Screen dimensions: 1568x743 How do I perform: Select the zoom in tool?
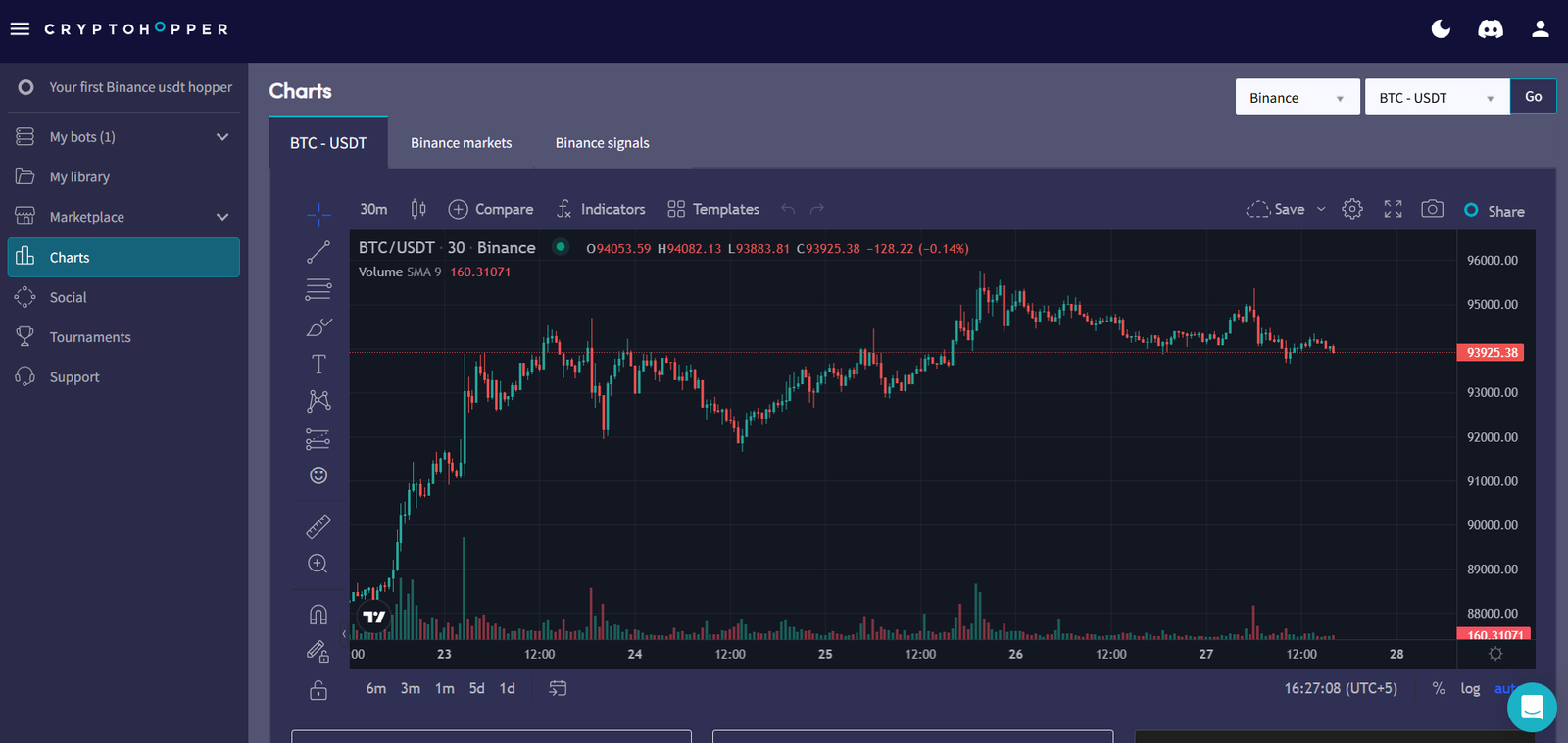tap(318, 564)
